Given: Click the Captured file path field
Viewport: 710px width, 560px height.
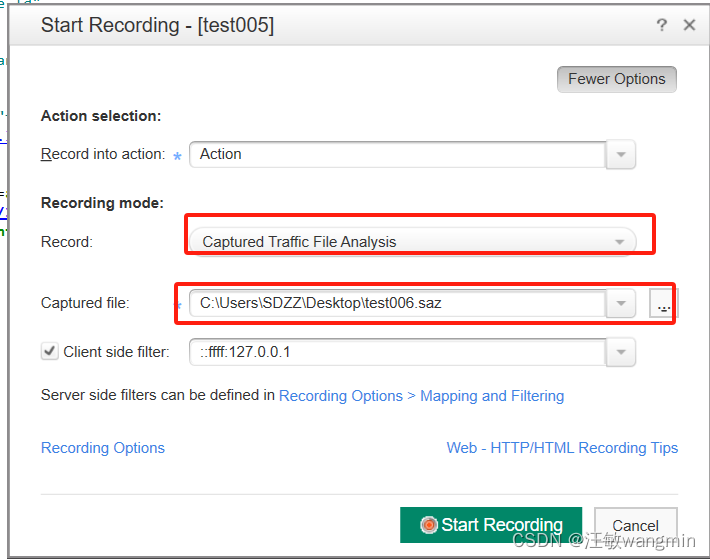Looking at the screenshot, I should coord(398,303).
